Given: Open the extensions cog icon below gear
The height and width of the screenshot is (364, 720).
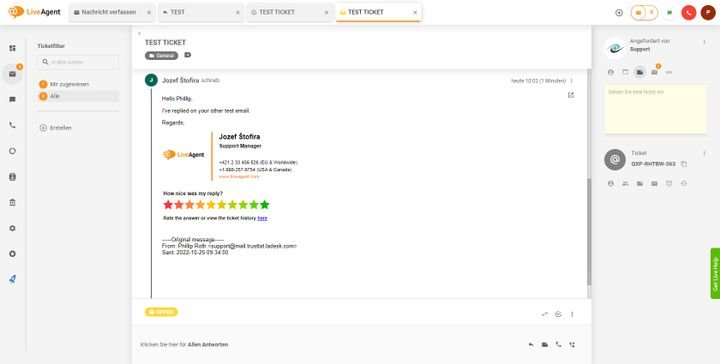Looking at the screenshot, I should [x=12, y=254].
